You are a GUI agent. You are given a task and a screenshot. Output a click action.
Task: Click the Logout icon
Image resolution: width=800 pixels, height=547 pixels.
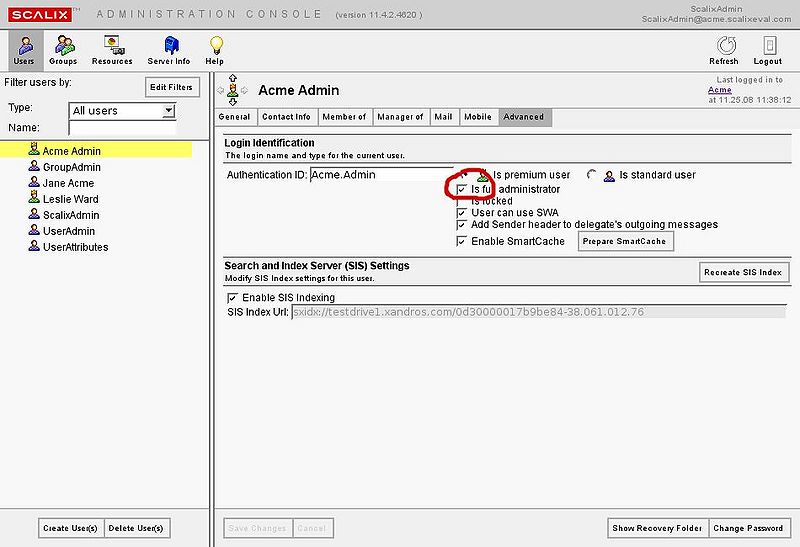(x=768, y=46)
